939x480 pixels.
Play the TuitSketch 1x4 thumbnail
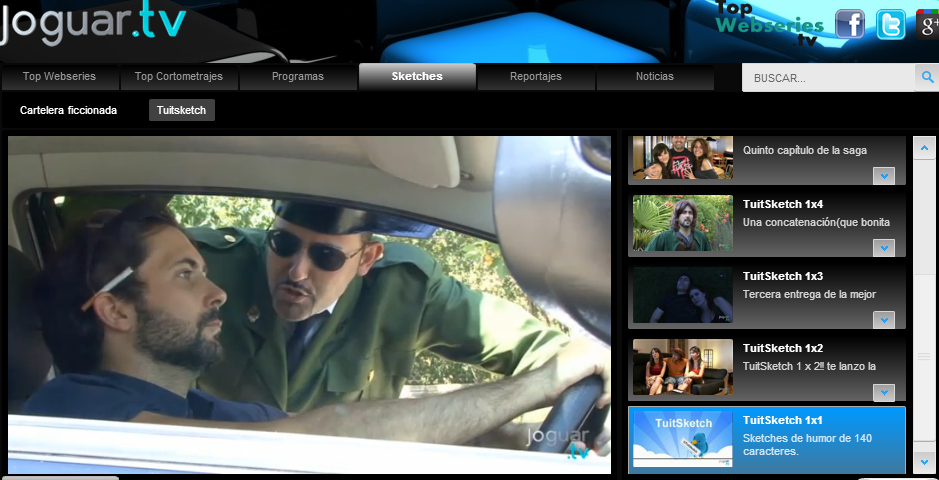tap(683, 223)
